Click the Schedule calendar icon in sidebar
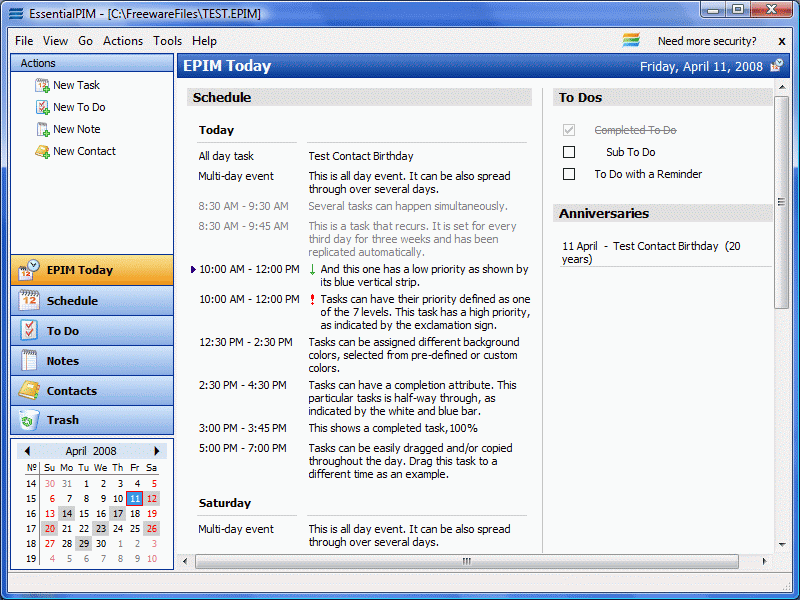Screen dimensions: 800x600 (x=29, y=301)
